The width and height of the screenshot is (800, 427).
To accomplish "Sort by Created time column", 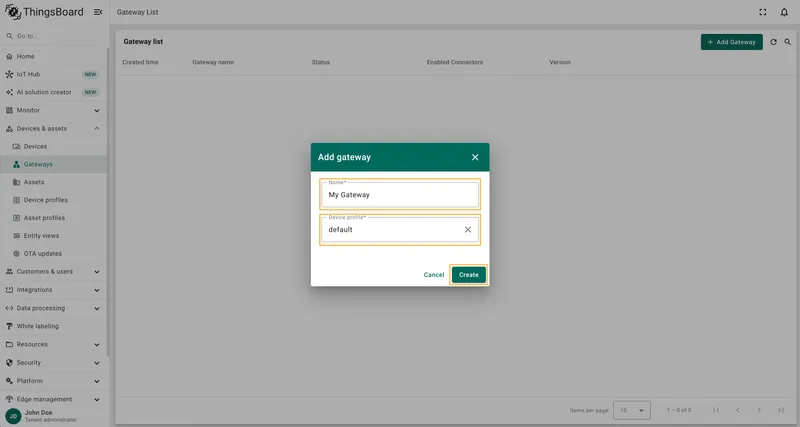I will (x=140, y=62).
